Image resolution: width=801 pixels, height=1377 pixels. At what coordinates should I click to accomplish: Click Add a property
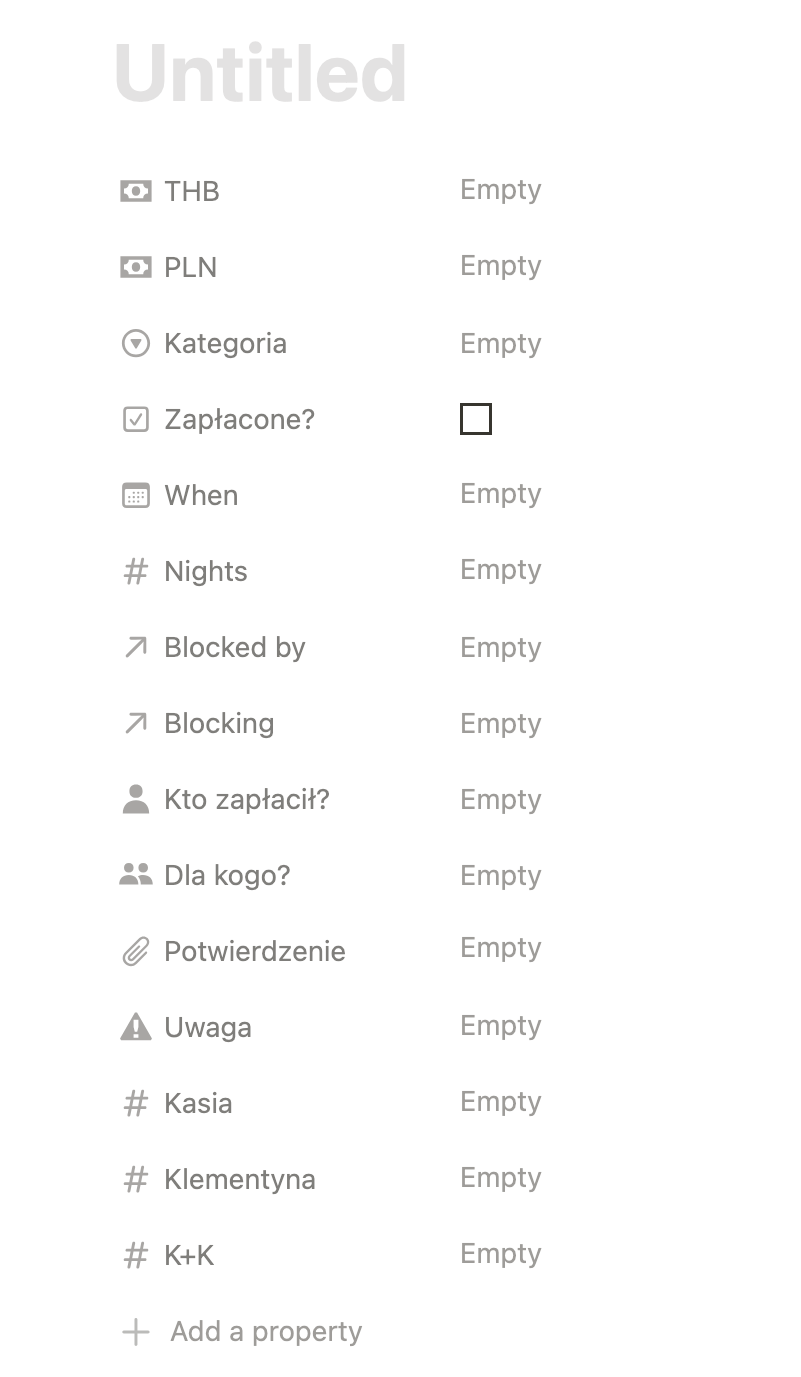265,1331
